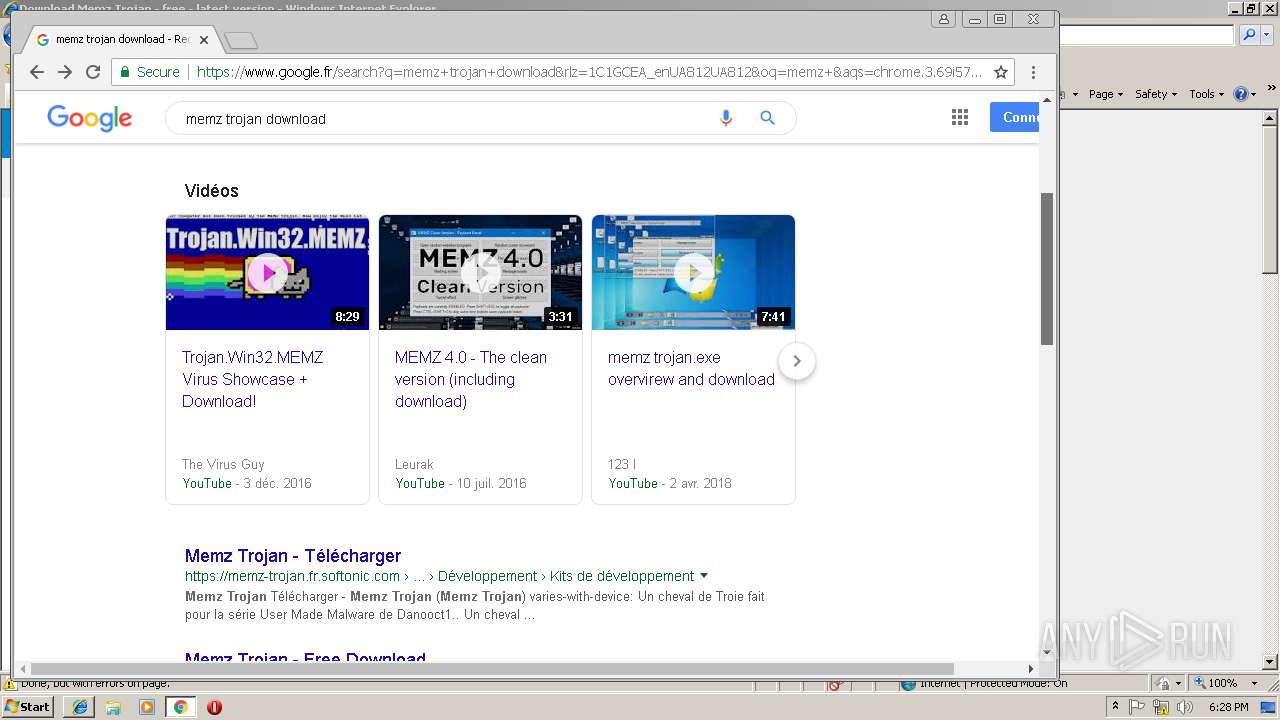1280x720 pixels.
Task: Open the Memz Trojan - Télécharger result
Action: 293,556
